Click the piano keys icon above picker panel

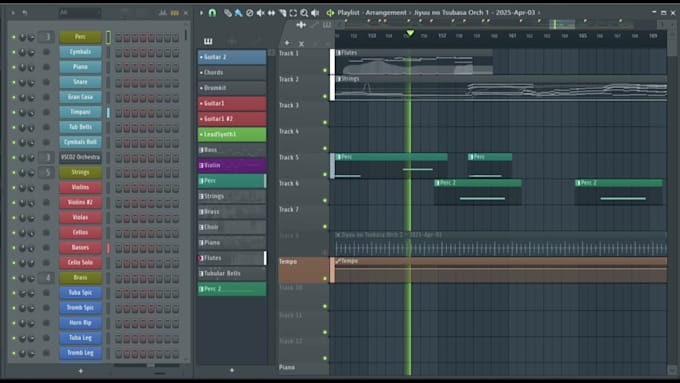point(208,42)
